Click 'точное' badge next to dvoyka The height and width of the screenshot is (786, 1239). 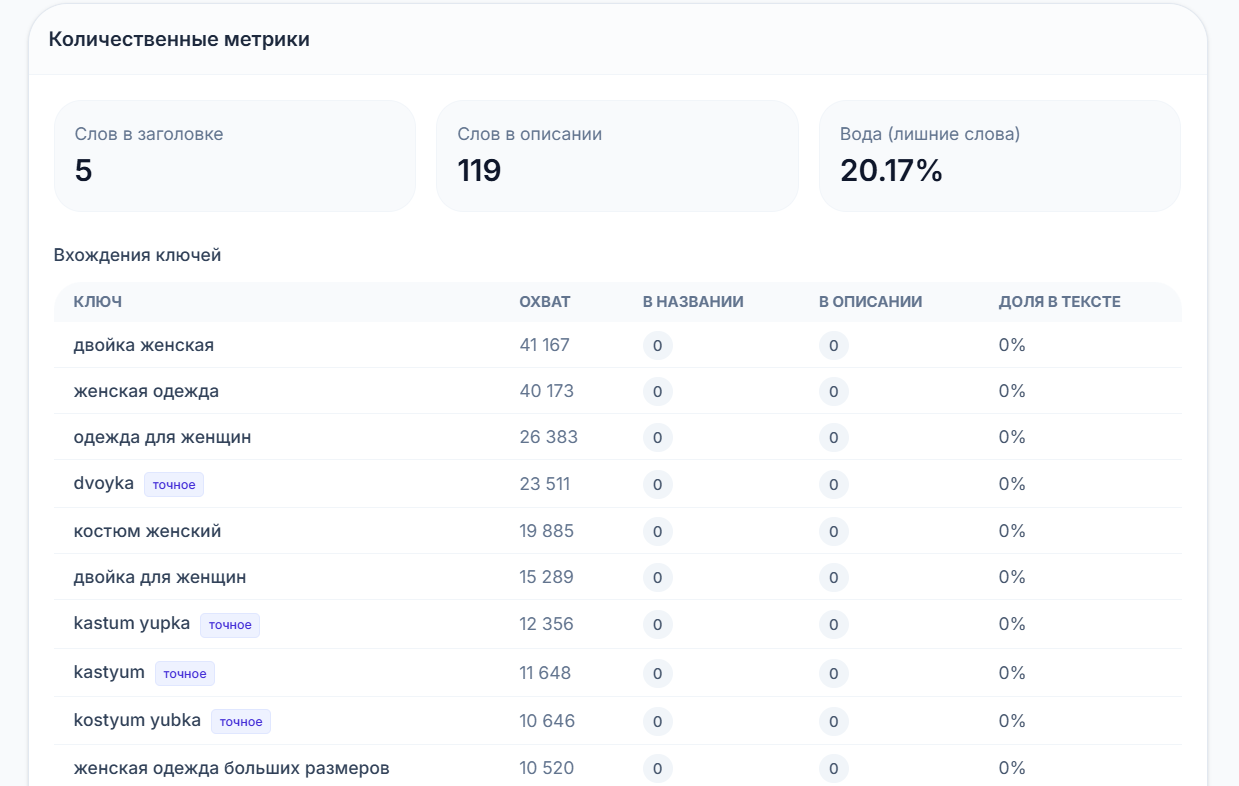[x=174, y=485]
